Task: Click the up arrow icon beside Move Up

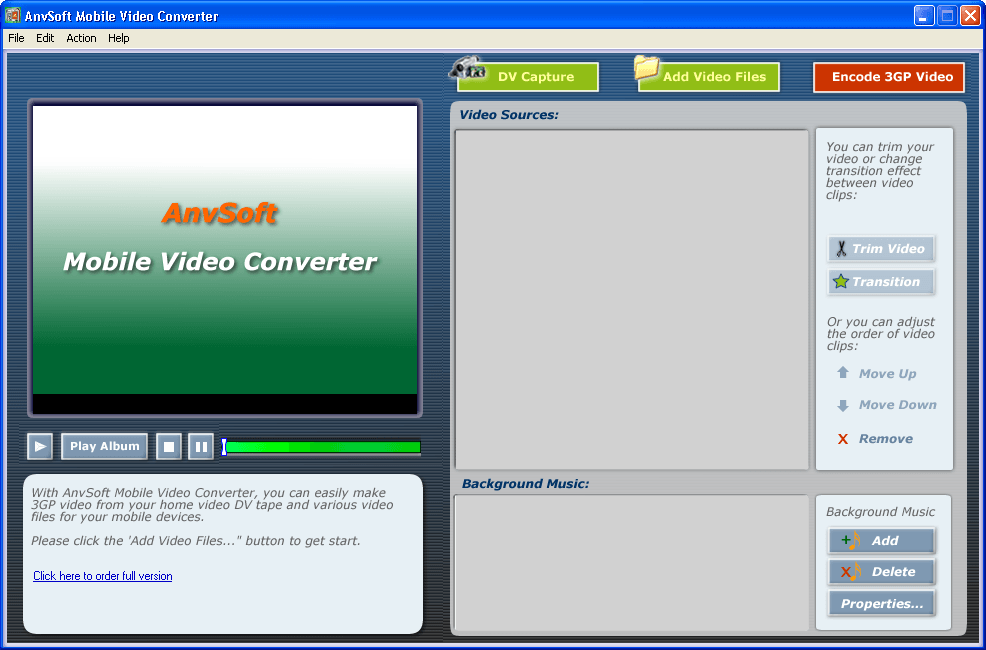Action: pyautogui.click(x=843, y=373)
